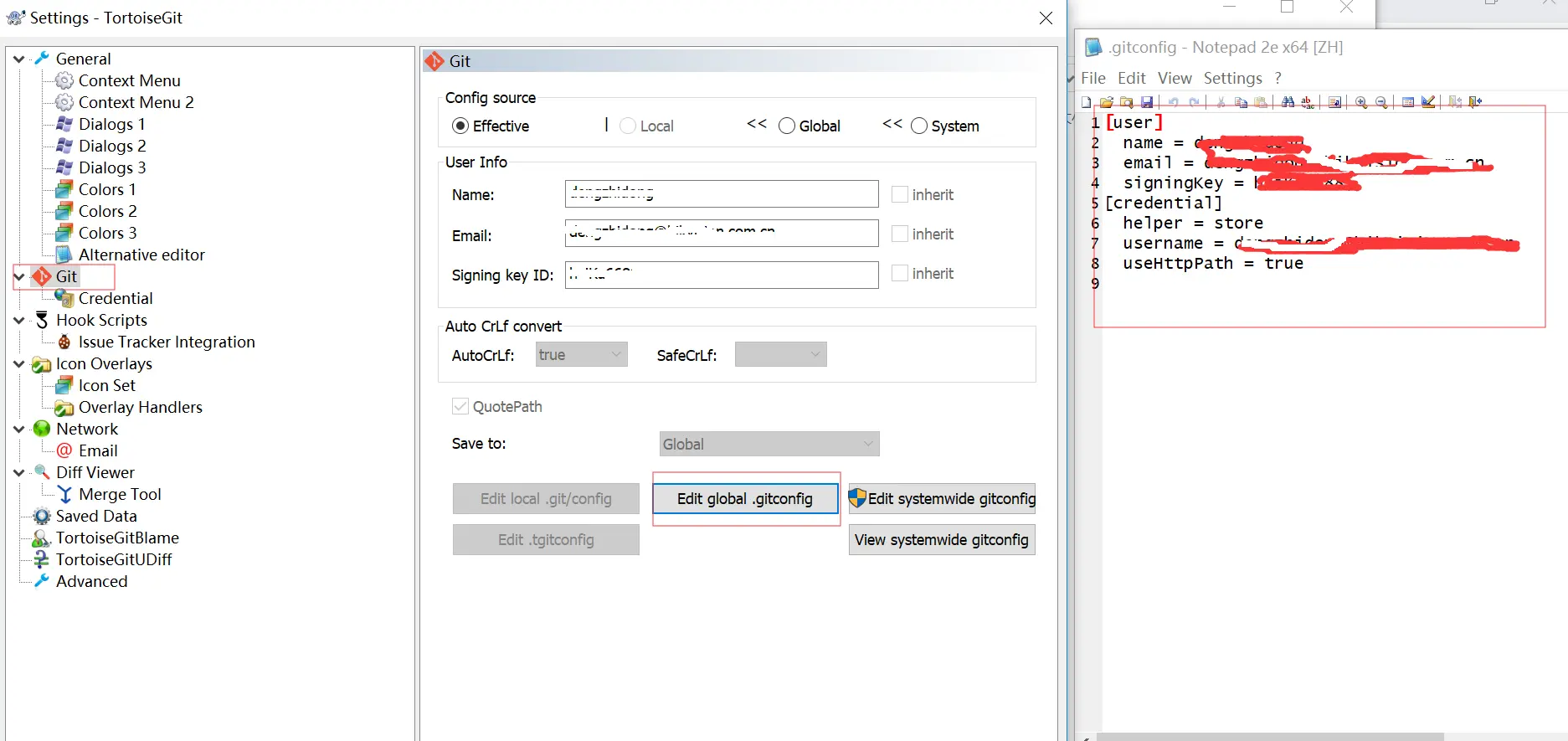Image resolution: width=1568 pixels, height=741 pixels.
Task: Click the Edit .tgitconfig button
Action: pyautogui.click(x=546, y=540)
